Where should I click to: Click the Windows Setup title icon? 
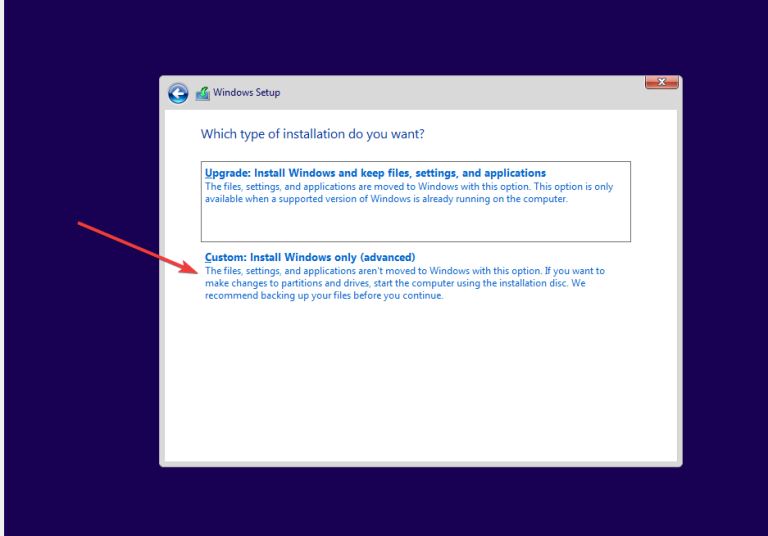pos(203,93)
